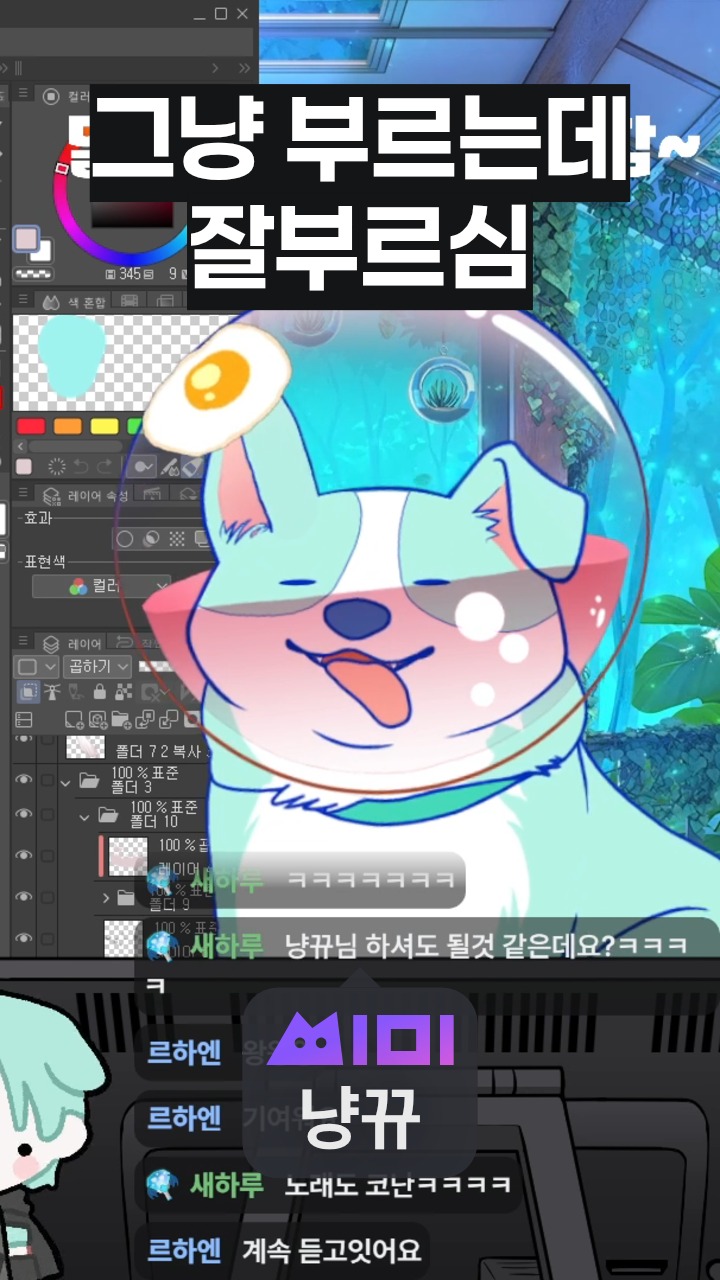Open Layer panel hamburger menu icon
This screenshot has width=720, height=1280.
(x=21, y=643)
